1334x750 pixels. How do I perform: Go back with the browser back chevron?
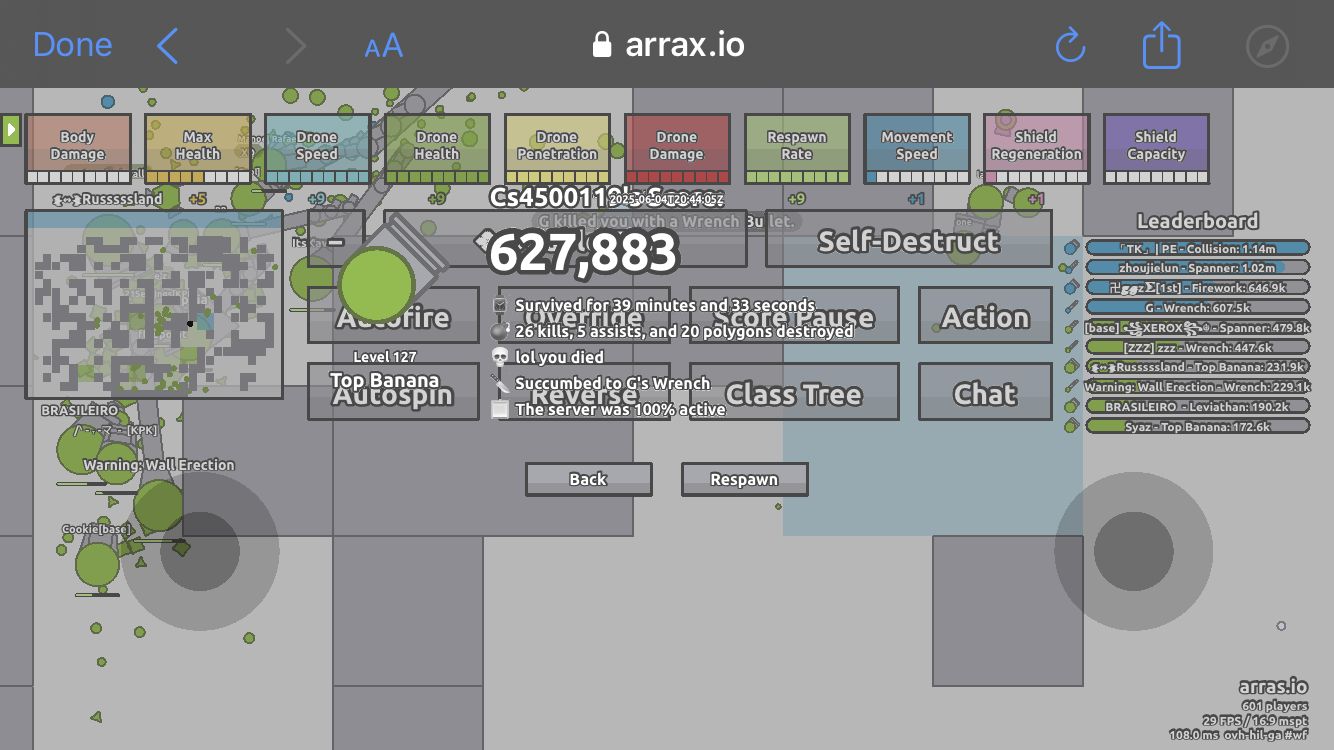[167, 45]
